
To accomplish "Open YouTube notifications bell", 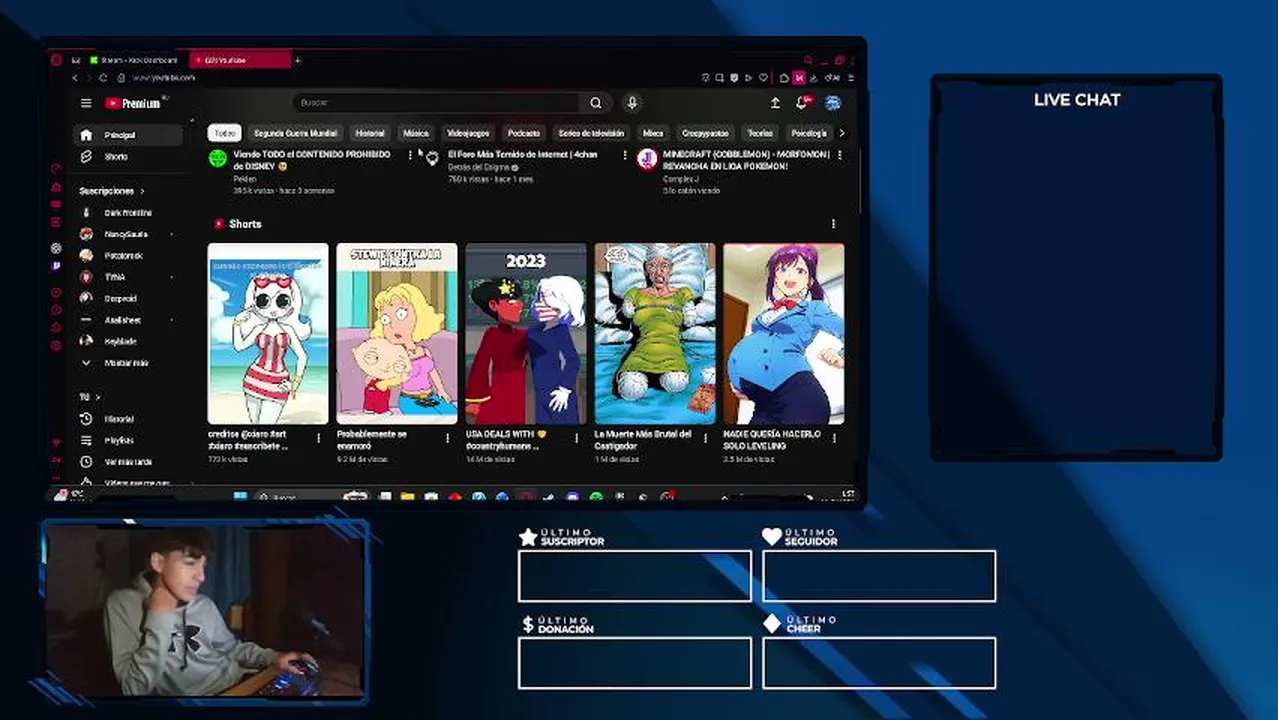I will pyautogui.click(x=802, y=103).
